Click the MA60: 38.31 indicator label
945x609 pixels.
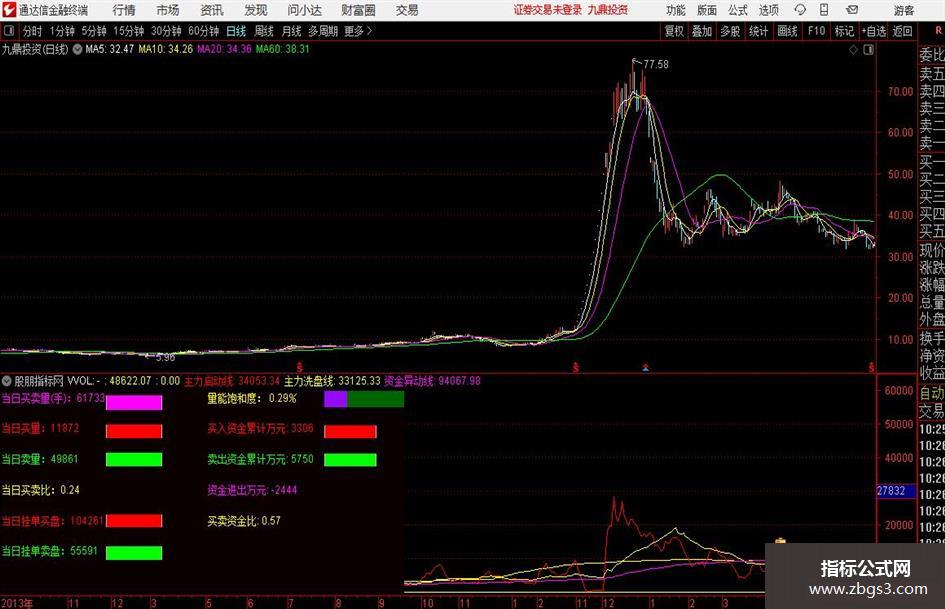[x=283, y=49]
